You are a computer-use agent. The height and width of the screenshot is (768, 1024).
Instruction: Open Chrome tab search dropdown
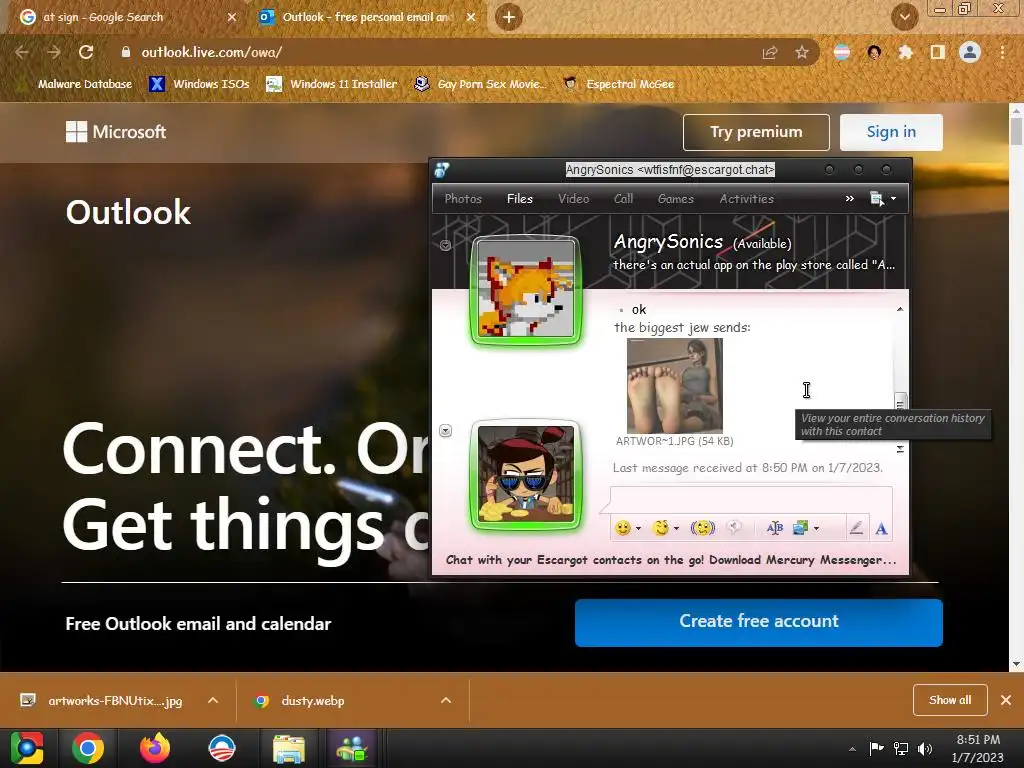click(904, 17)
